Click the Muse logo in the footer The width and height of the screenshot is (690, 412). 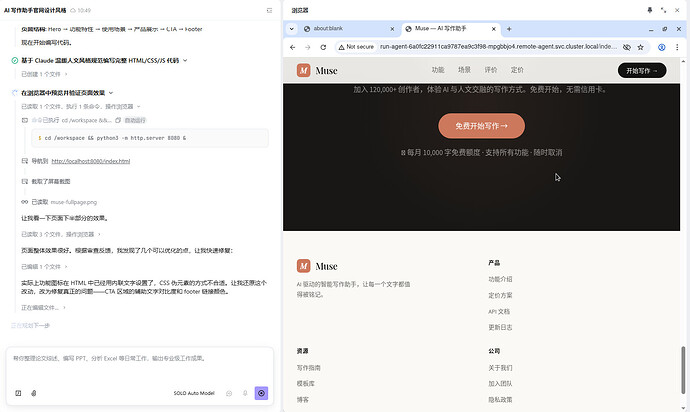[x=317, y=266]
